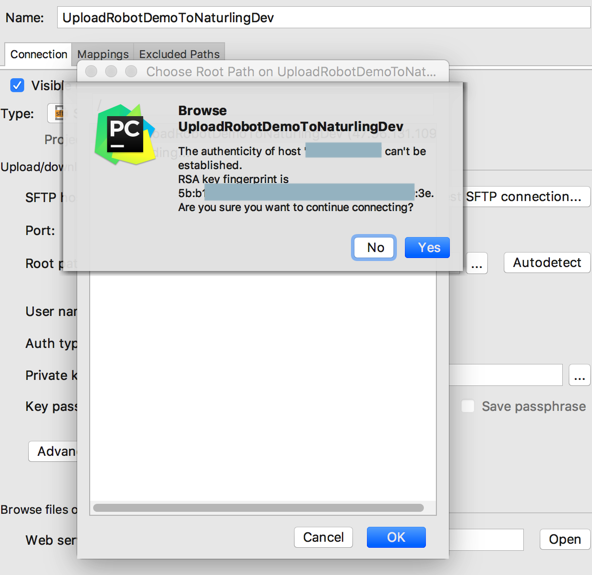Click the PyCharm logo in the dialog
This screenshot has width=592, height=575.
click(125, 134)
